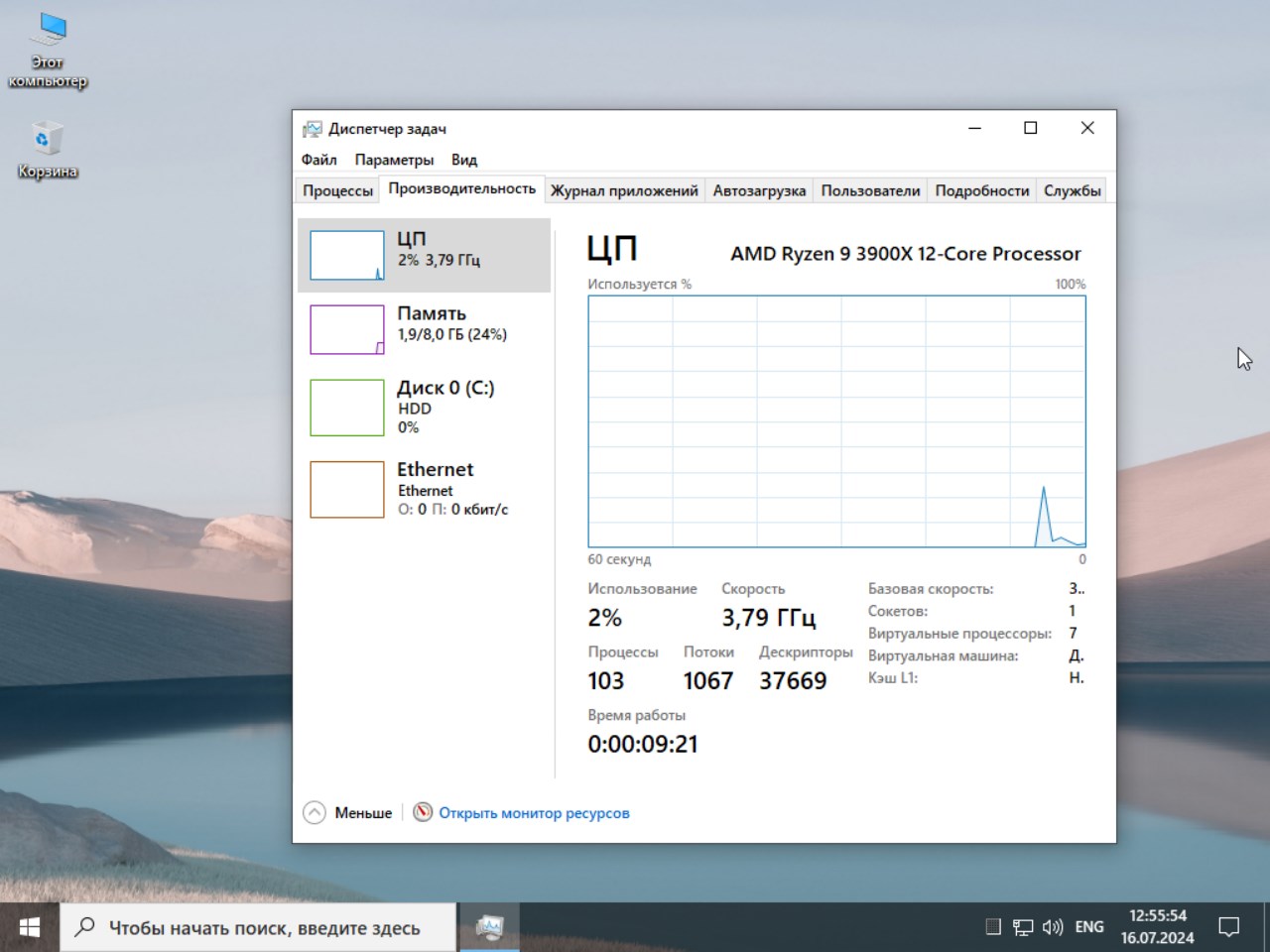Open the notification center icon
This screenshot has height=952, width=1270.
[x=1229, y=927]
